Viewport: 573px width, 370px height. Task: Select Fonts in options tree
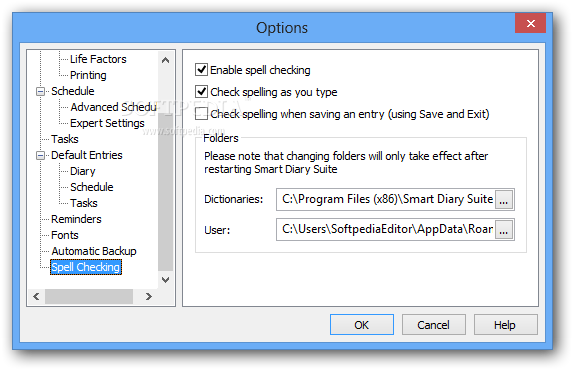click(65, 235)
